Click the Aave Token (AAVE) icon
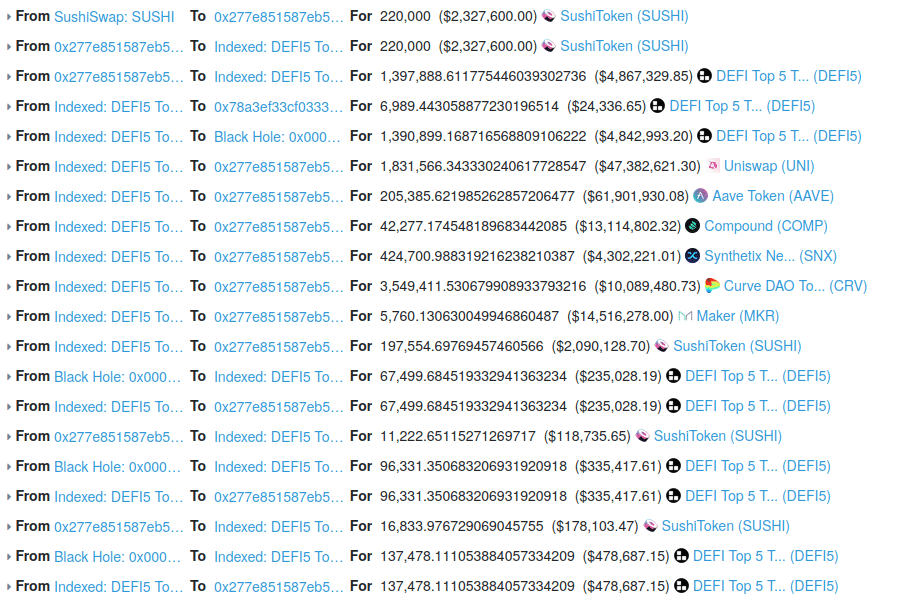907x605 pixels. 700,196
